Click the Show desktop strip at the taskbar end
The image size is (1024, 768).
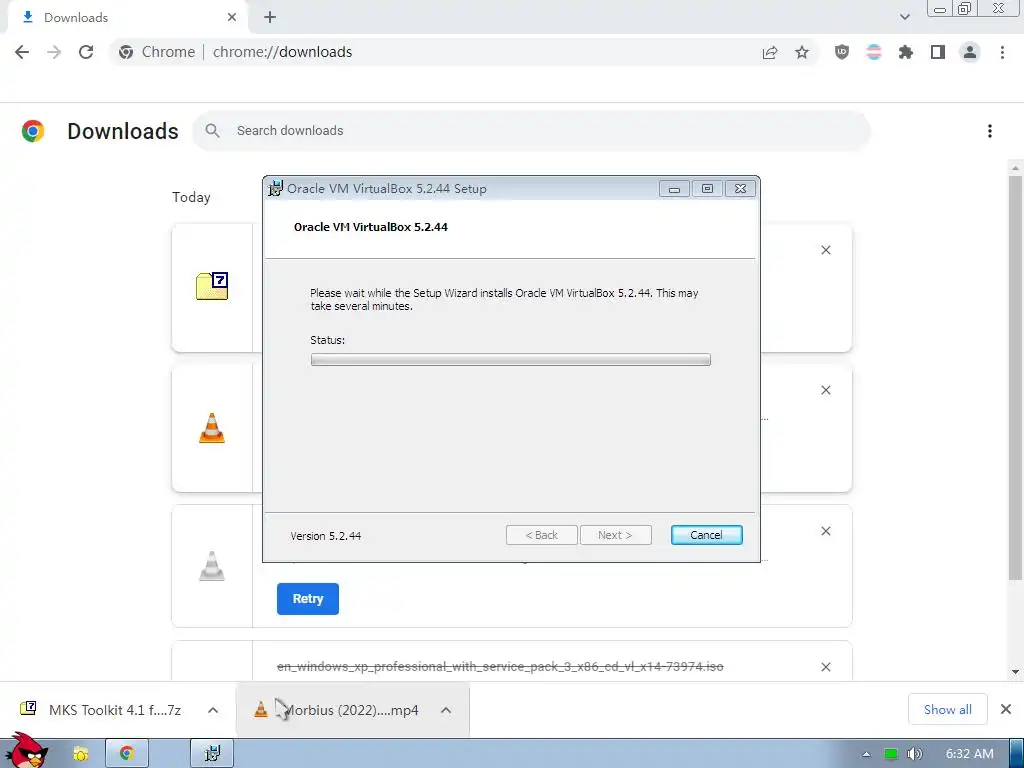coord(1017,754)
